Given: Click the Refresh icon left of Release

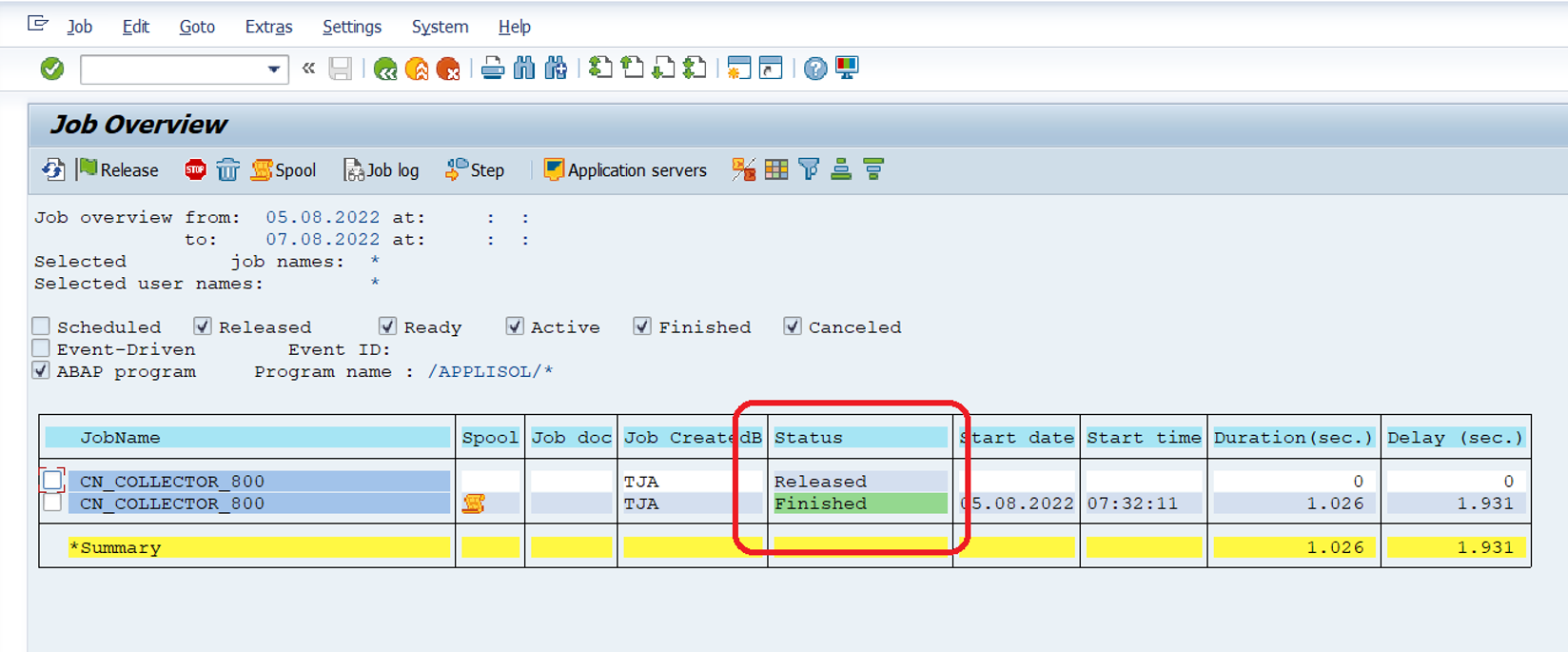Looking at the screenshot, I should click(53, 169).
